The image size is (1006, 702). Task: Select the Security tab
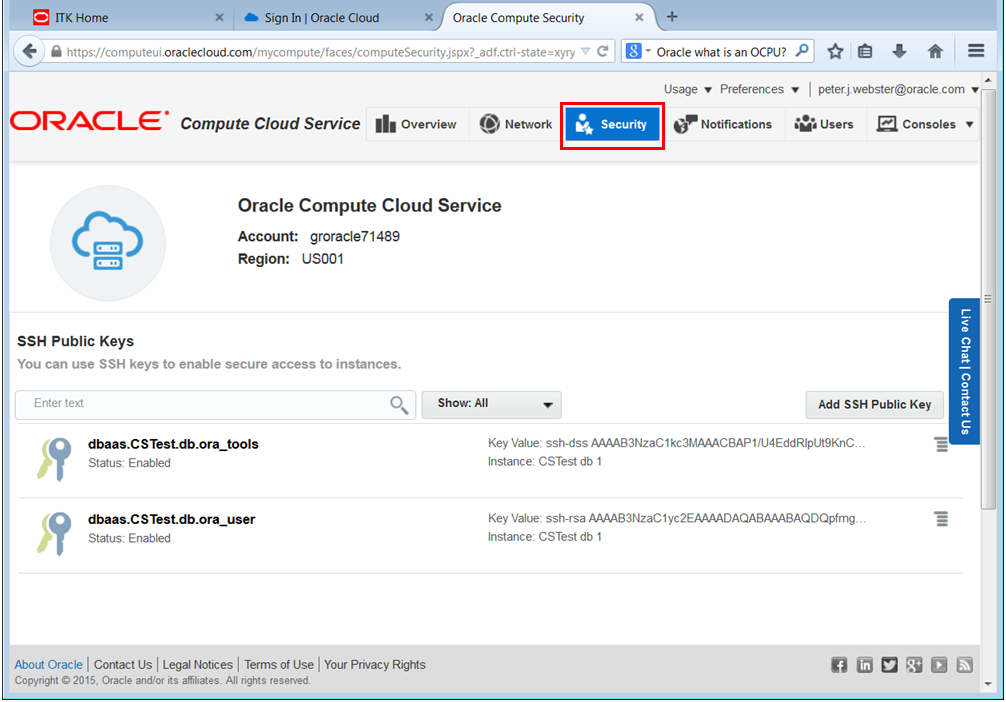tap(612, 124)
